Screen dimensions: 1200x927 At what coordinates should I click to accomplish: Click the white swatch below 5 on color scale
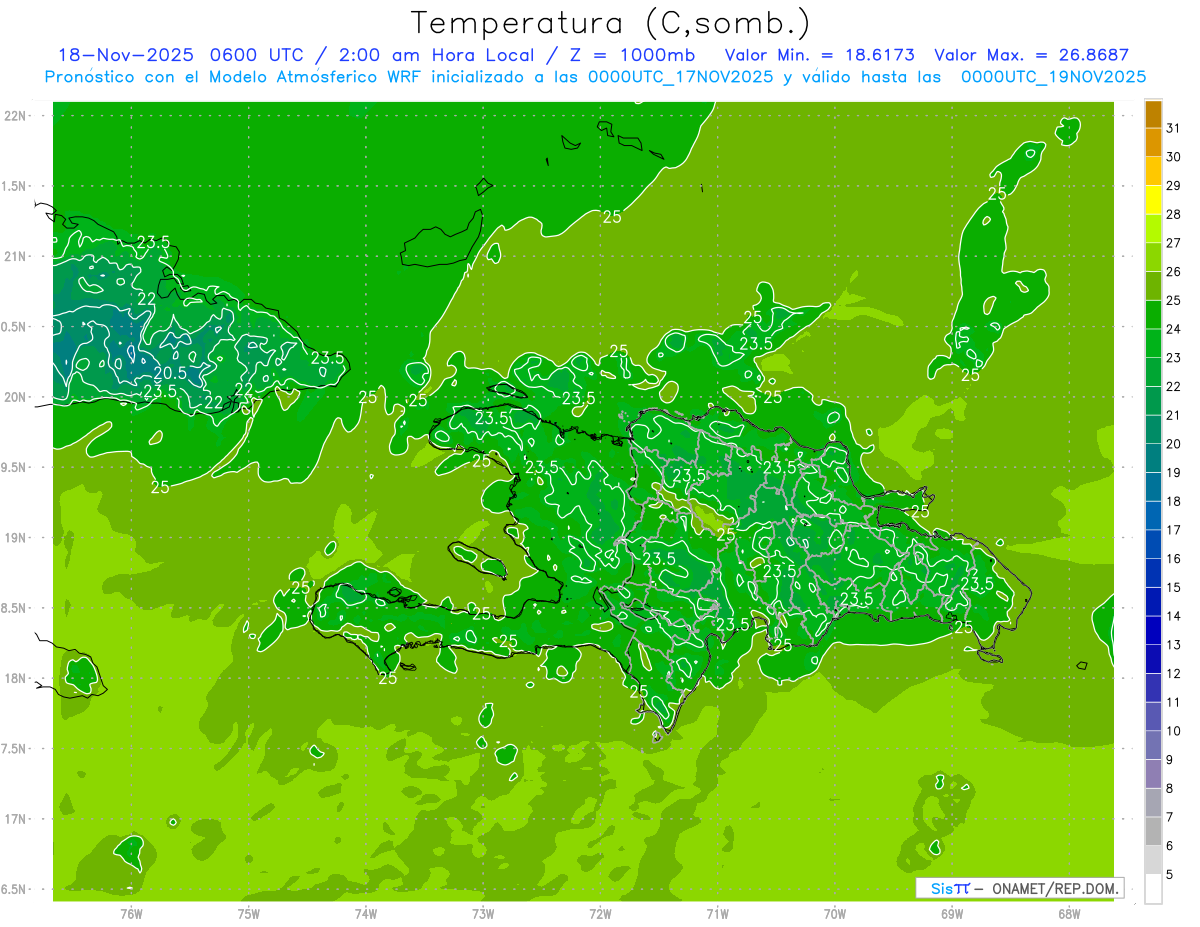click(x=1153, y=889)
